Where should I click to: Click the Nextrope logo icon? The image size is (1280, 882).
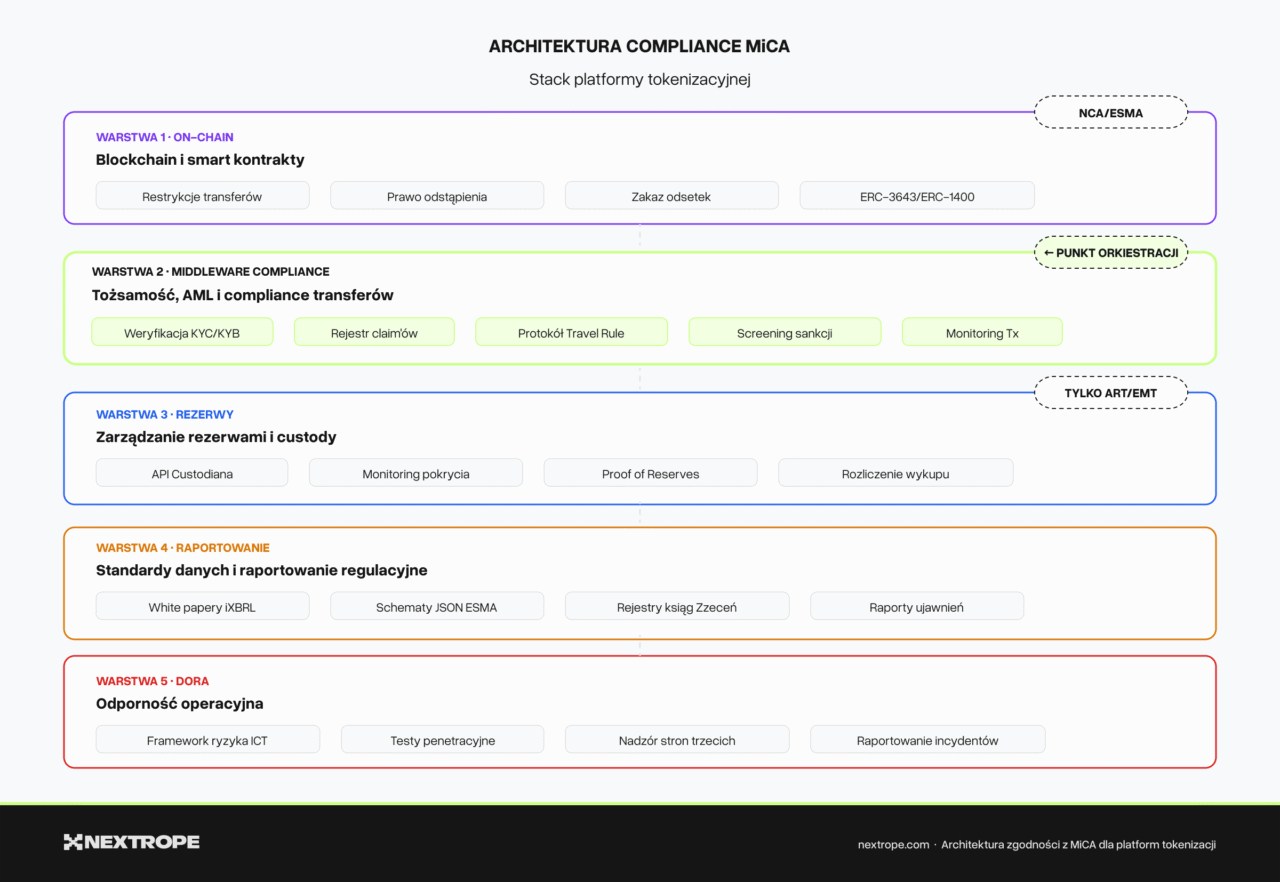tap(73, 842)
